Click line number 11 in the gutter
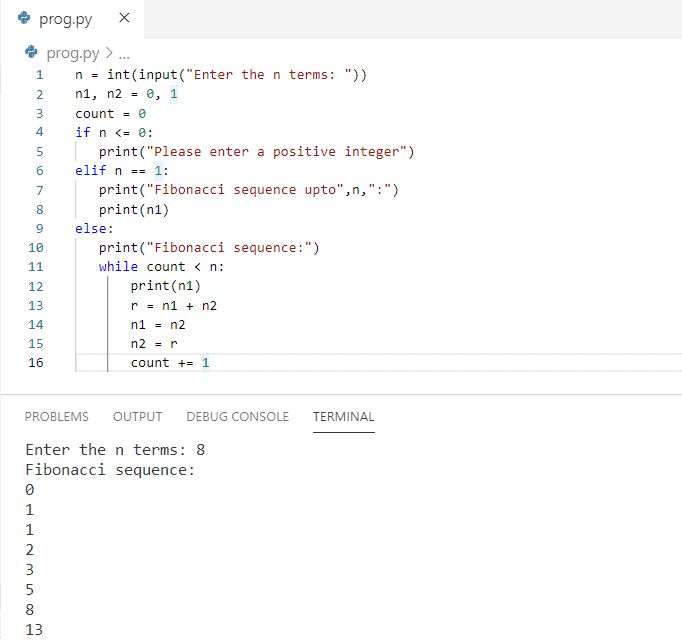Image resolution: width=682 pixels, height=640 pixels. 36,266
